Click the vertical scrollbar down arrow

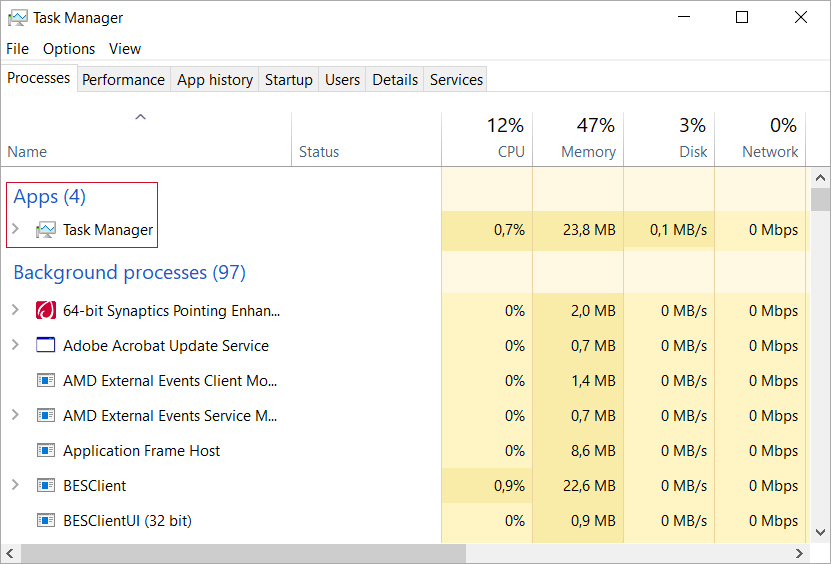(x=820, y=533)
